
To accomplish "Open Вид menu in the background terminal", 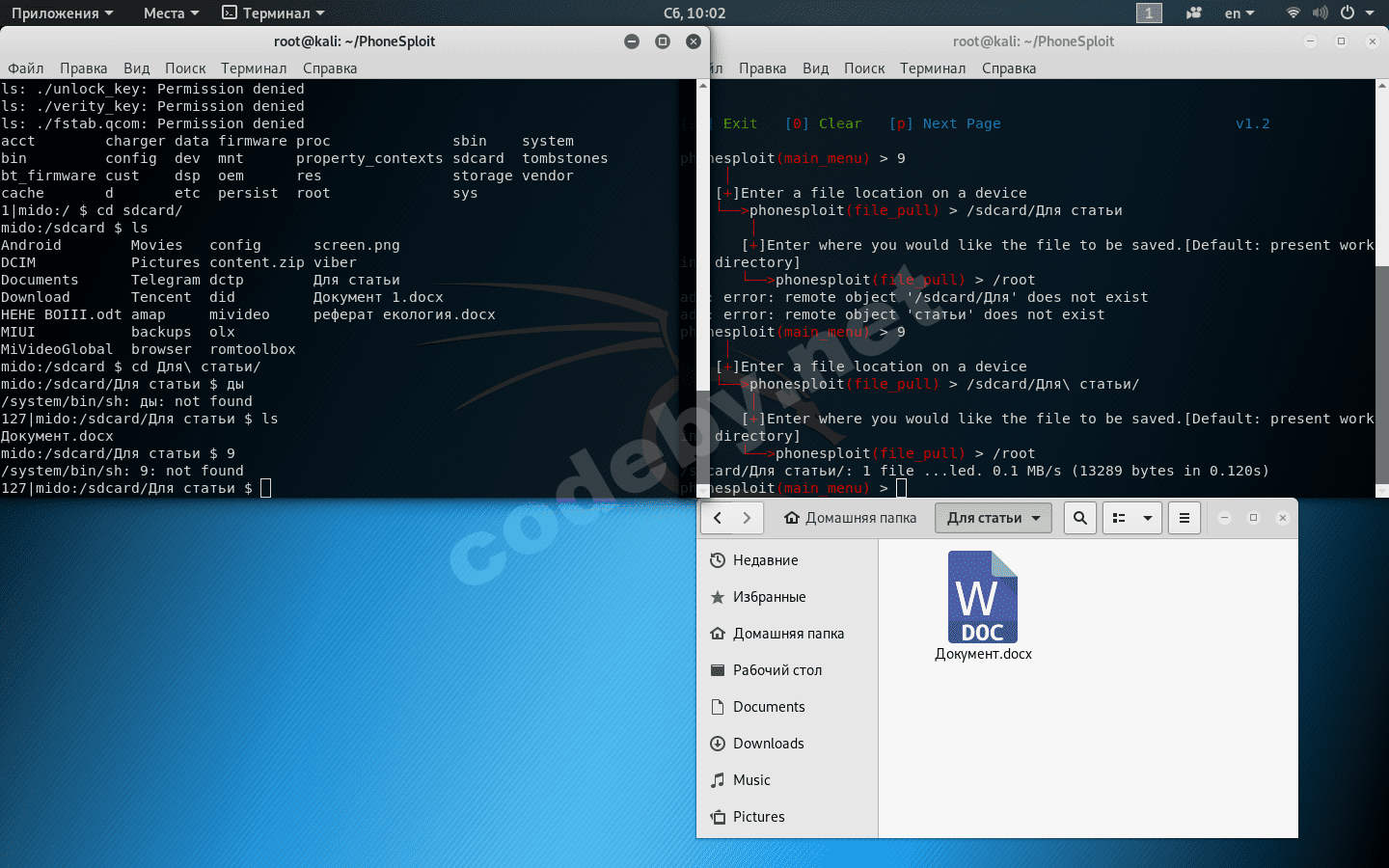I will coord(815,68).
